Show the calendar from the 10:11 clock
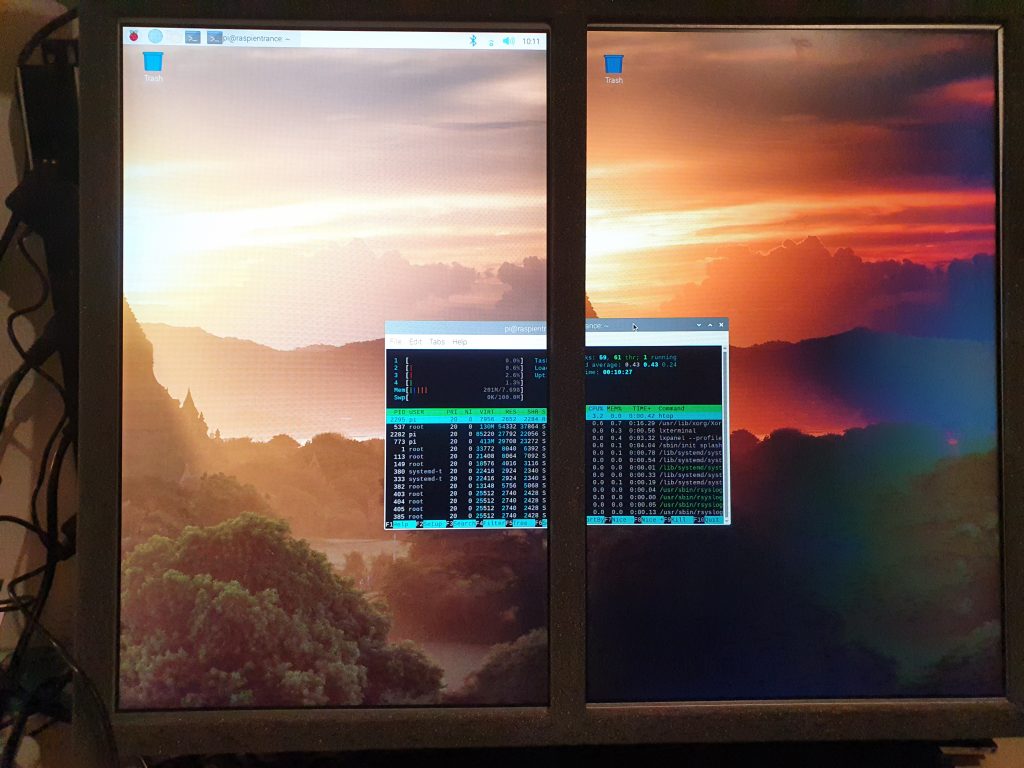This screenshot has height=768, width=1024. coord(531,41)
